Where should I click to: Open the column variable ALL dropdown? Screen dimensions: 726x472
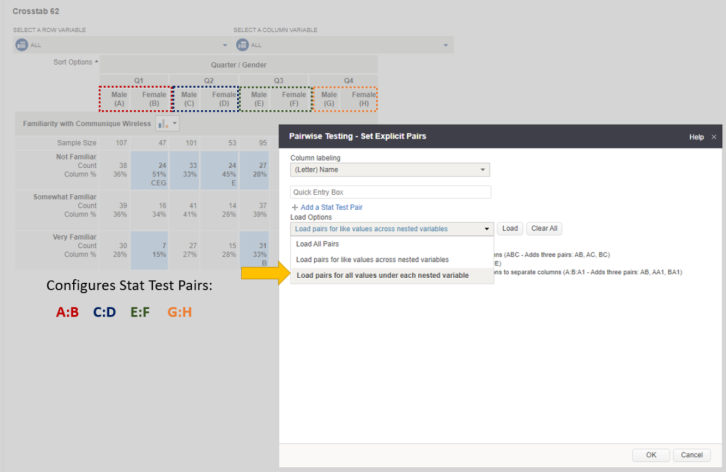(x=344, y=45)
